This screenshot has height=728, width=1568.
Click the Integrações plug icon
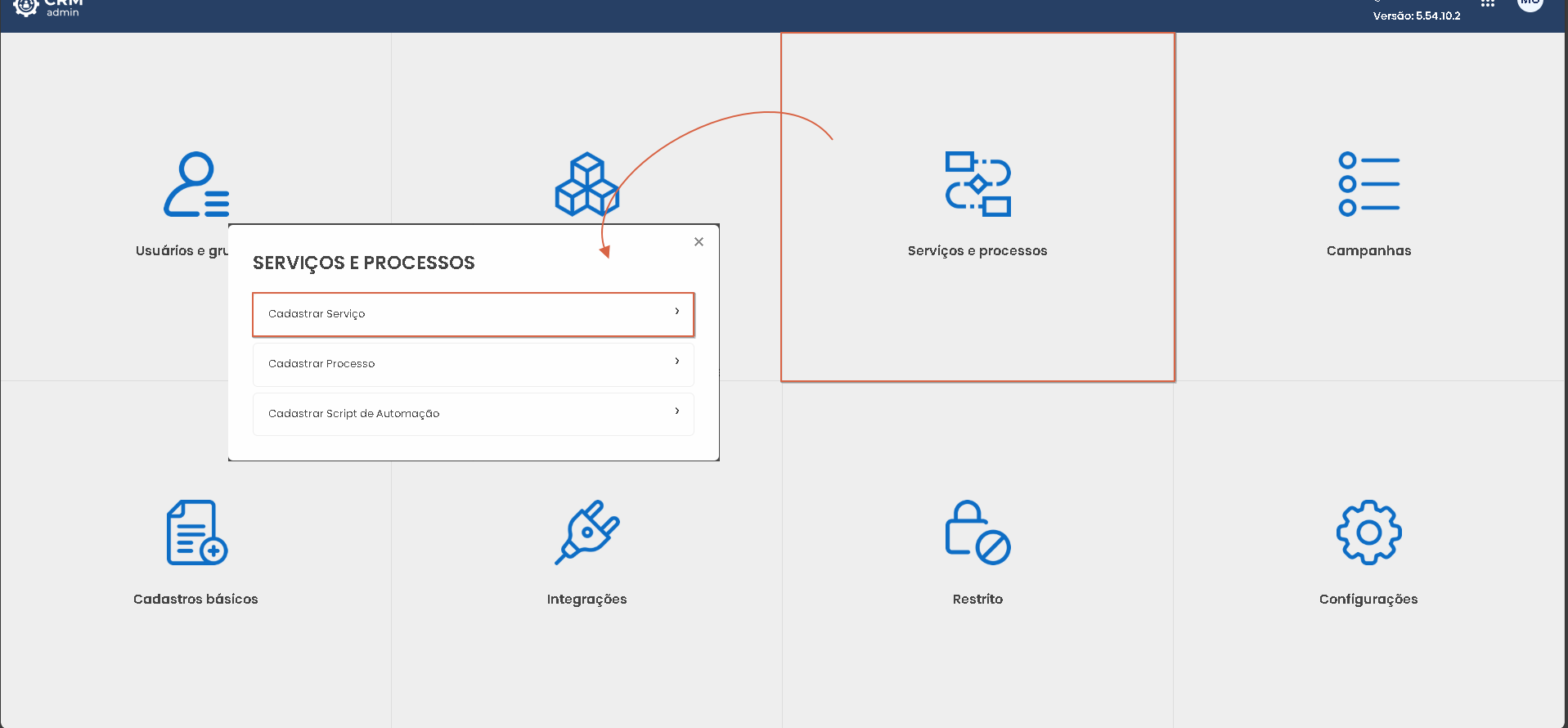586,533
